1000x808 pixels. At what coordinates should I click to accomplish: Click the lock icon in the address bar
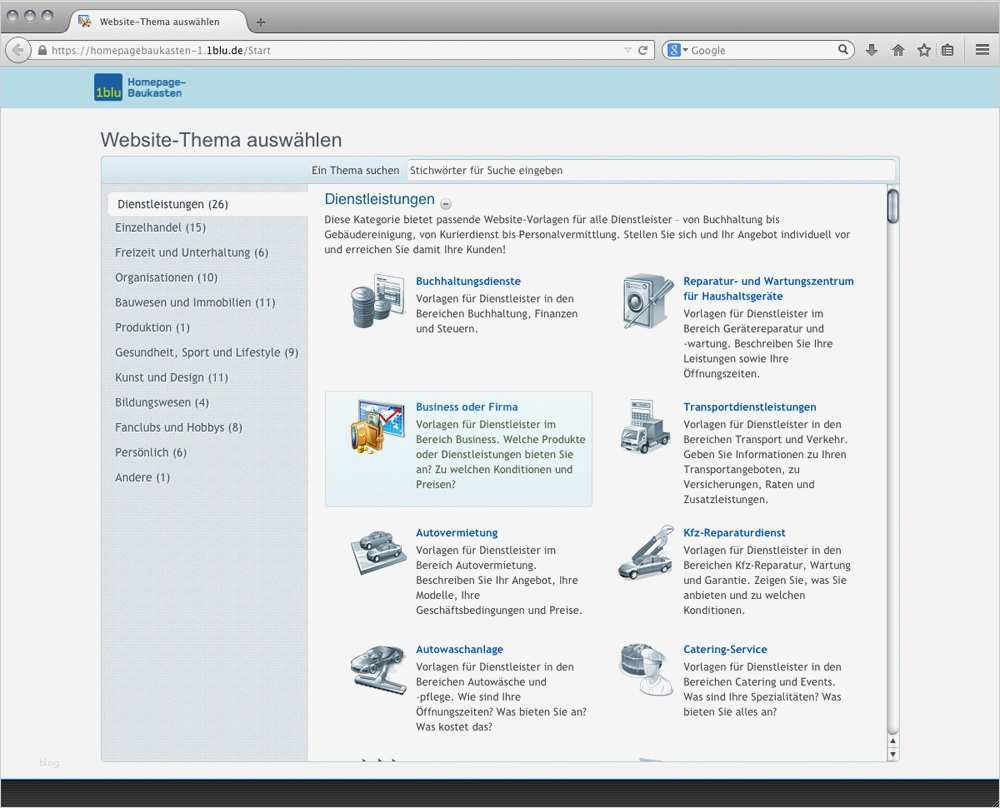[x=42, y=50]
